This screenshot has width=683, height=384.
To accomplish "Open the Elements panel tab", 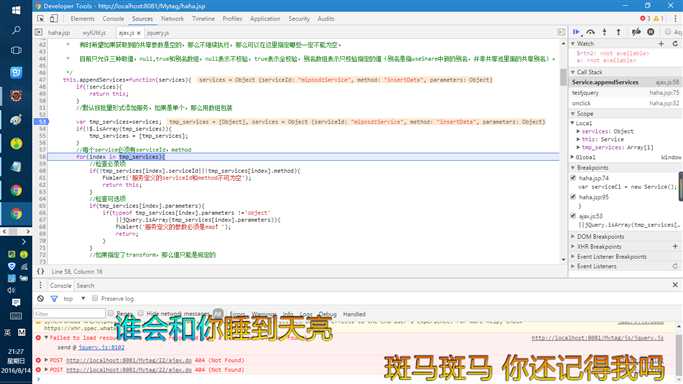I will pos(82,19).
